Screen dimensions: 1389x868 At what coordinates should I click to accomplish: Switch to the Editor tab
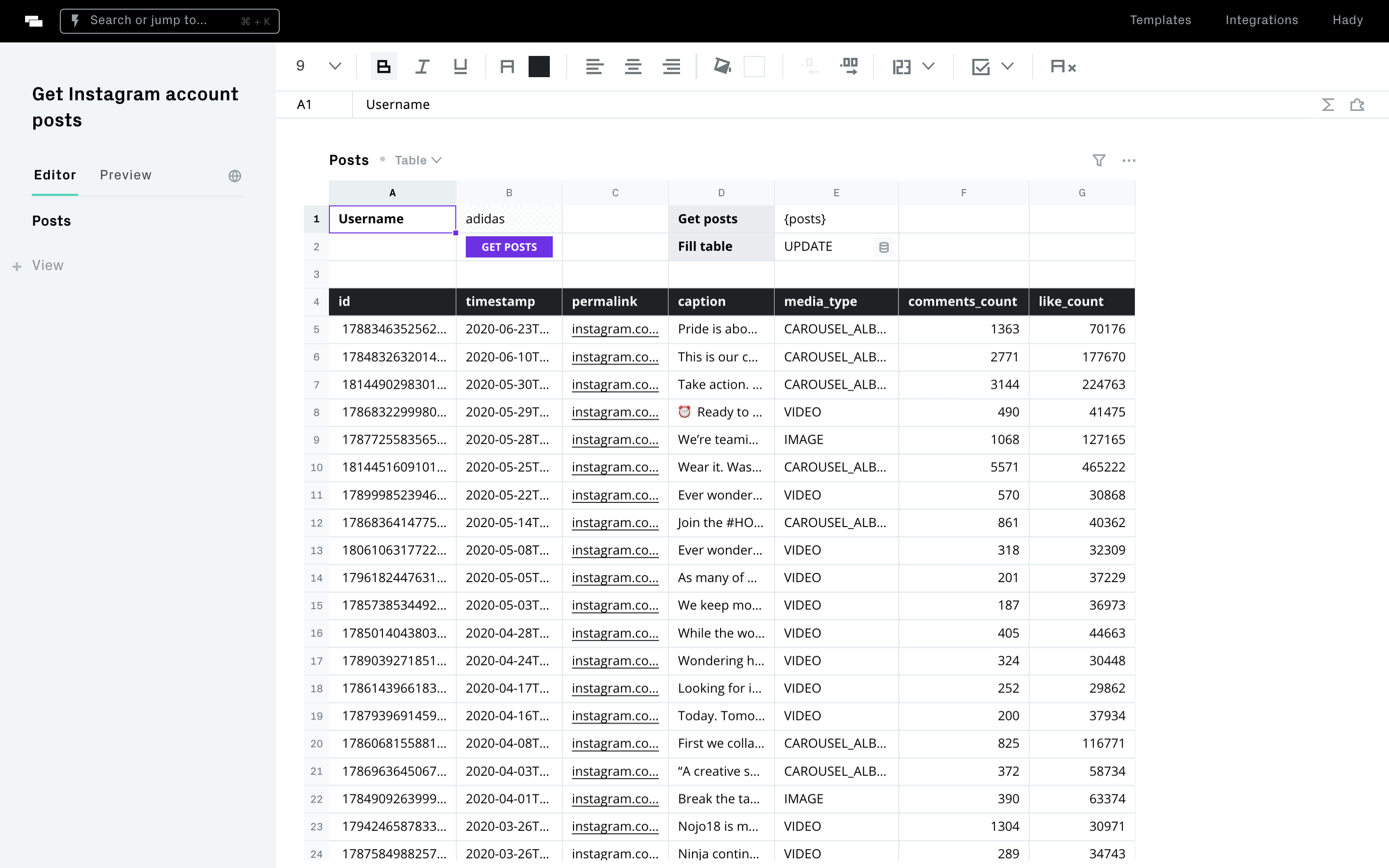pyautogui.click(x=54, y=175)
